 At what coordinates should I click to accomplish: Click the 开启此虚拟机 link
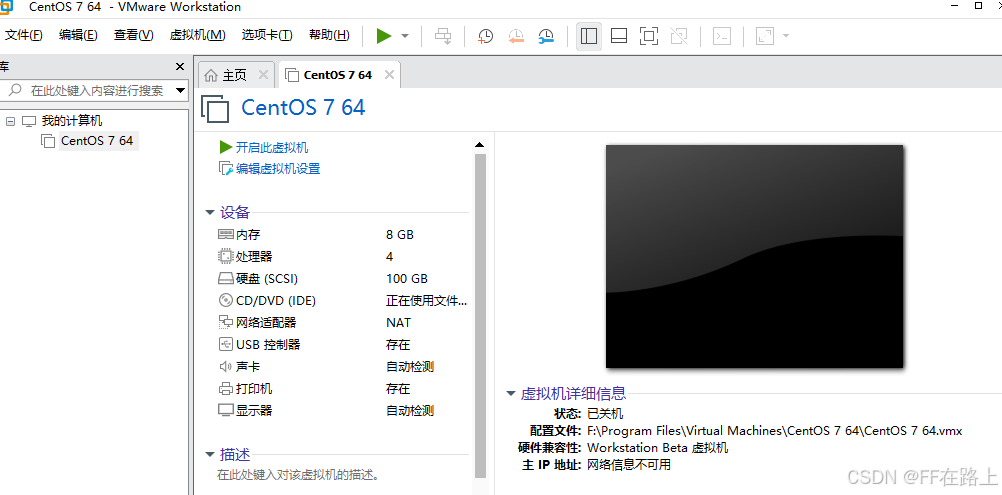click(272, 148)
